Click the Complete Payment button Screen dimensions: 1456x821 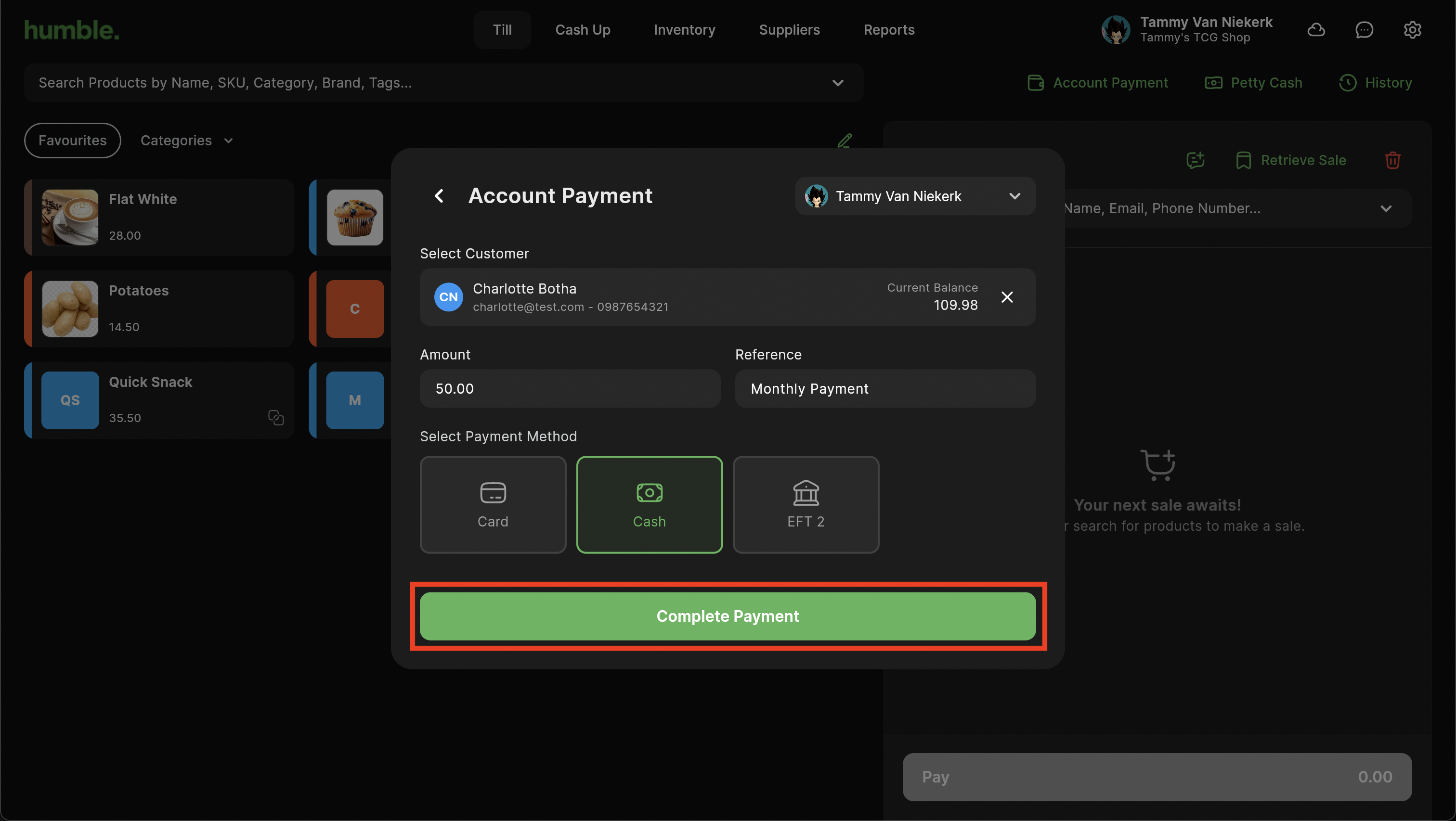point(728,616)
